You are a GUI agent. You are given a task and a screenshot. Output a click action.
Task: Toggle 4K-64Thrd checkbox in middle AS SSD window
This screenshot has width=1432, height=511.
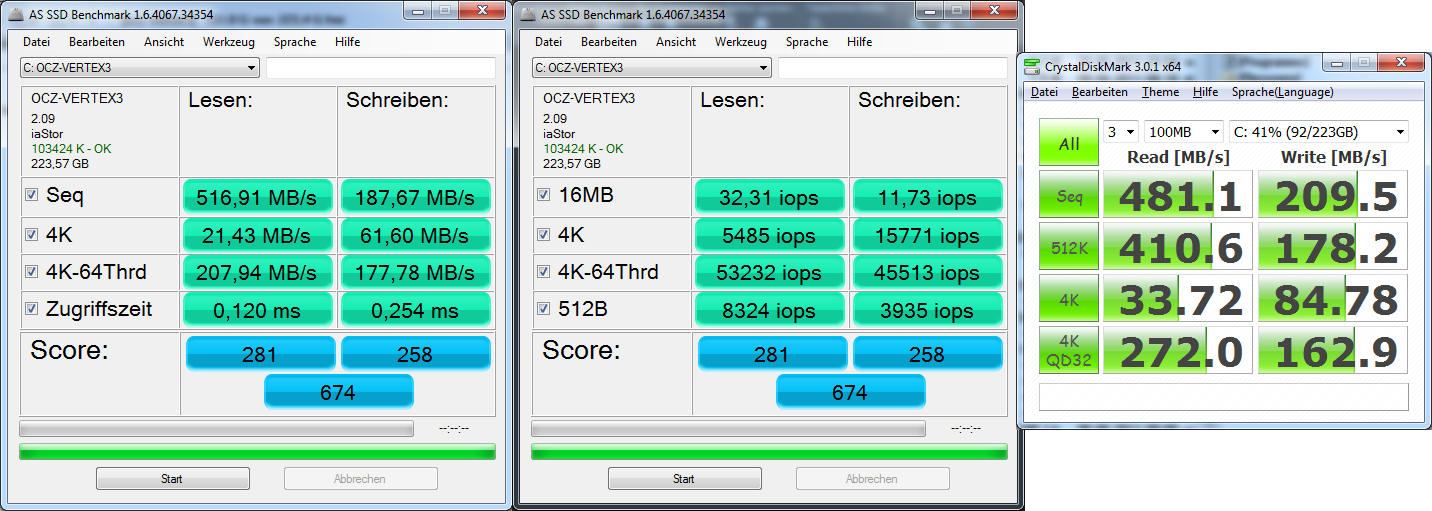click(544, 272)
